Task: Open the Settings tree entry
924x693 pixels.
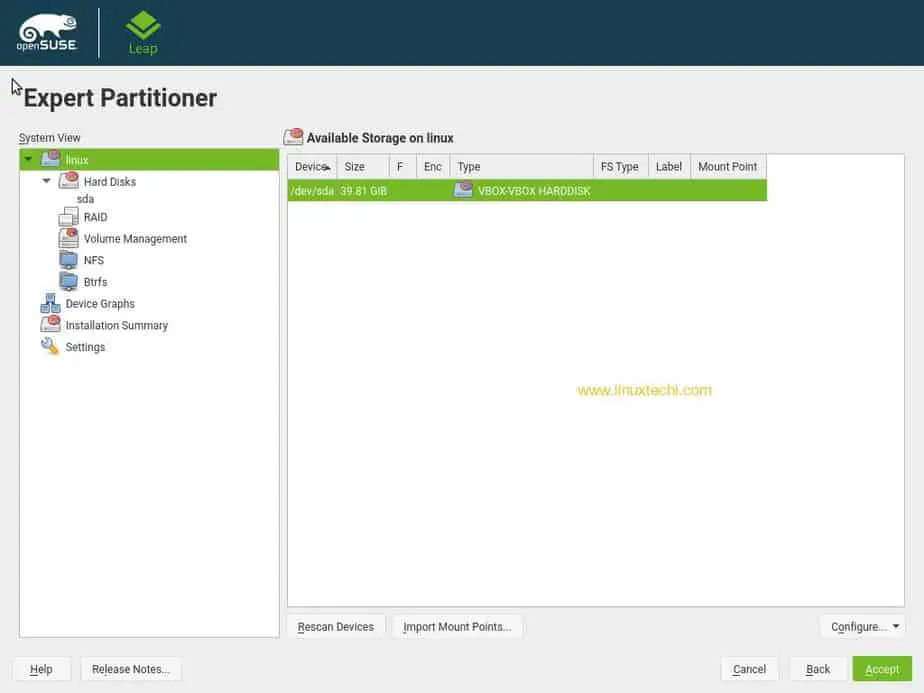Action: point(85,347)
